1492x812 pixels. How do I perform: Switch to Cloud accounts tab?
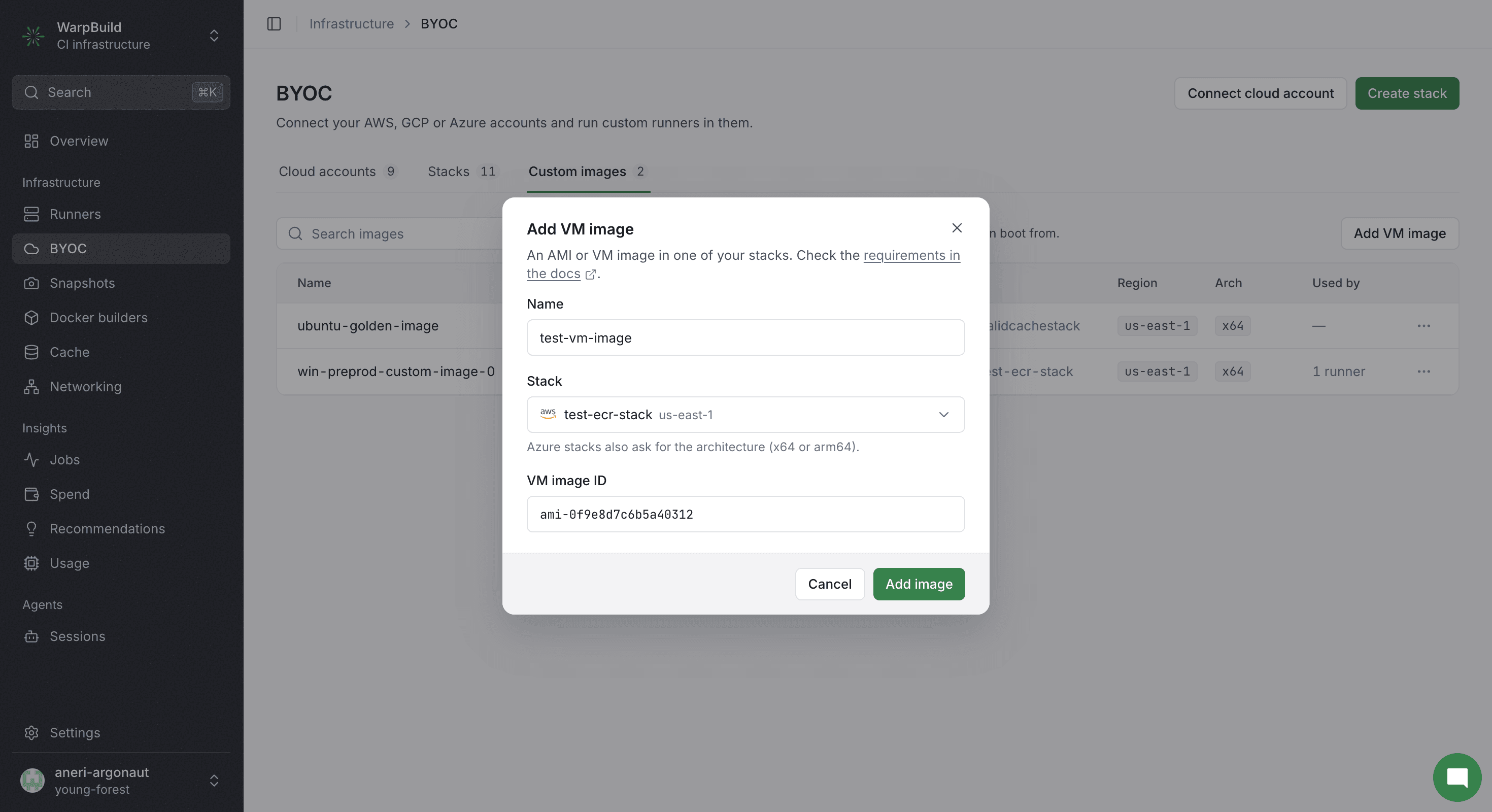[x=337, y=172]
